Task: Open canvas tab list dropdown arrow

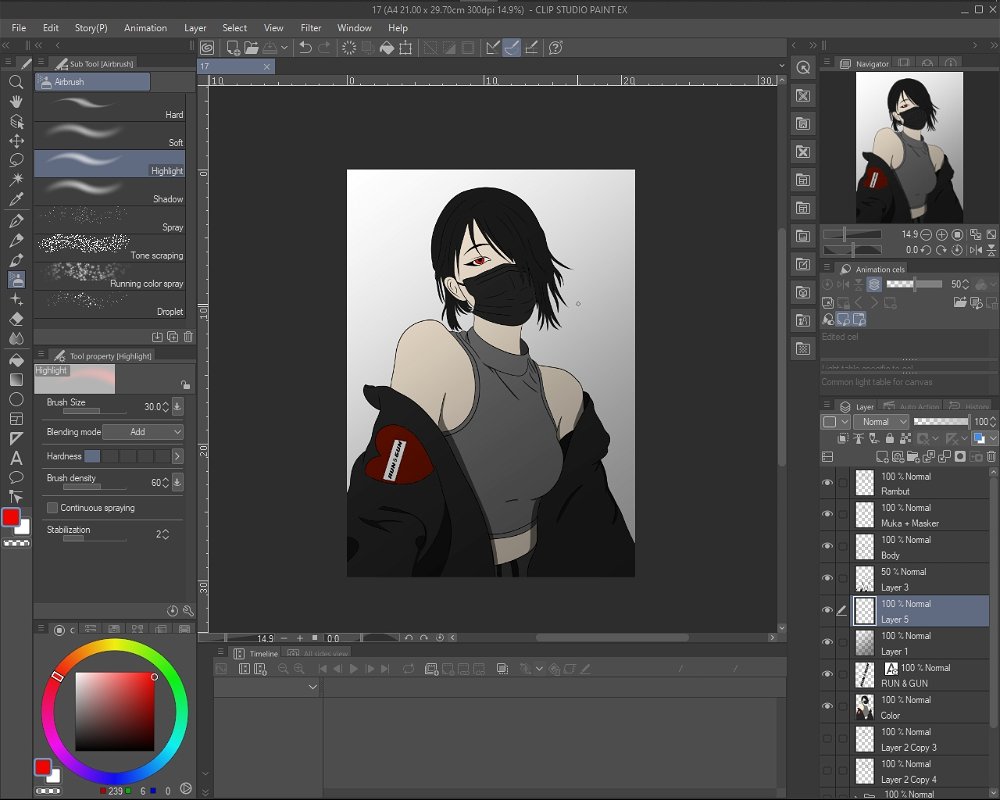Action: pyautogui.click(x=782, y=66)
